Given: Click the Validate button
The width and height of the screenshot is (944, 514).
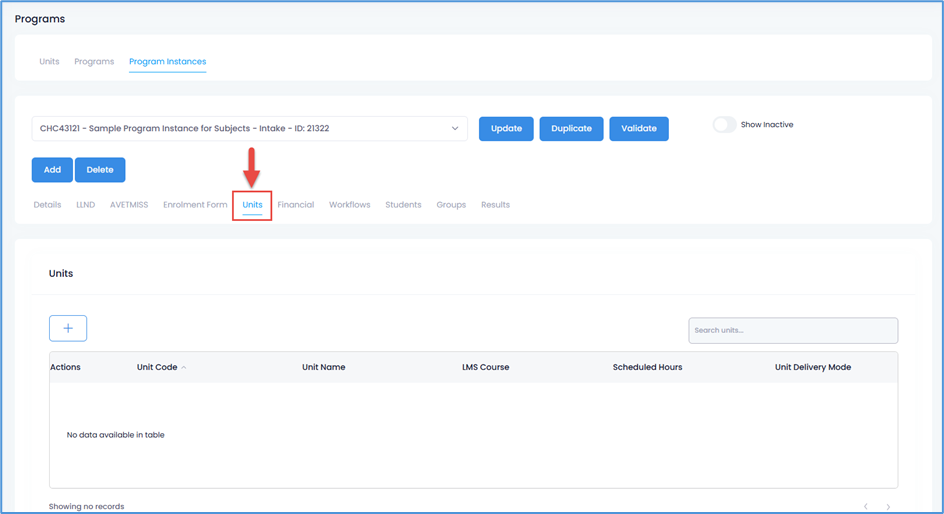Looking at the screenshot, I should (638, 129).
